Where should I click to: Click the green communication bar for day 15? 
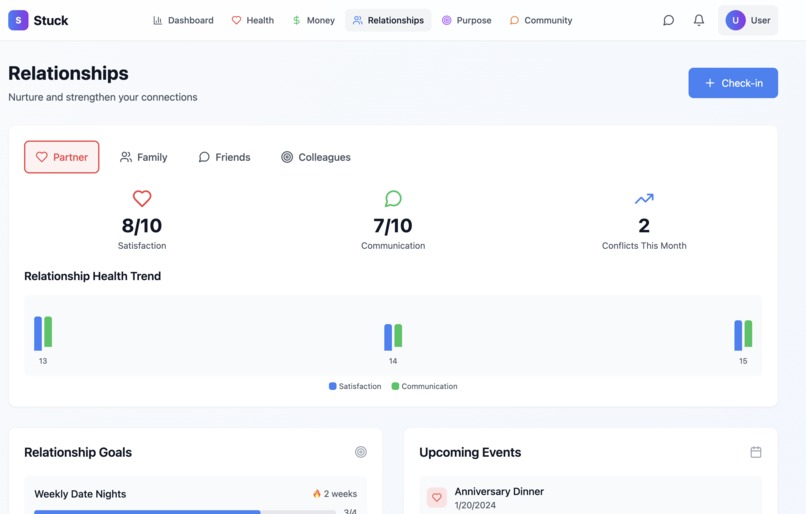(x=748, y=334)
